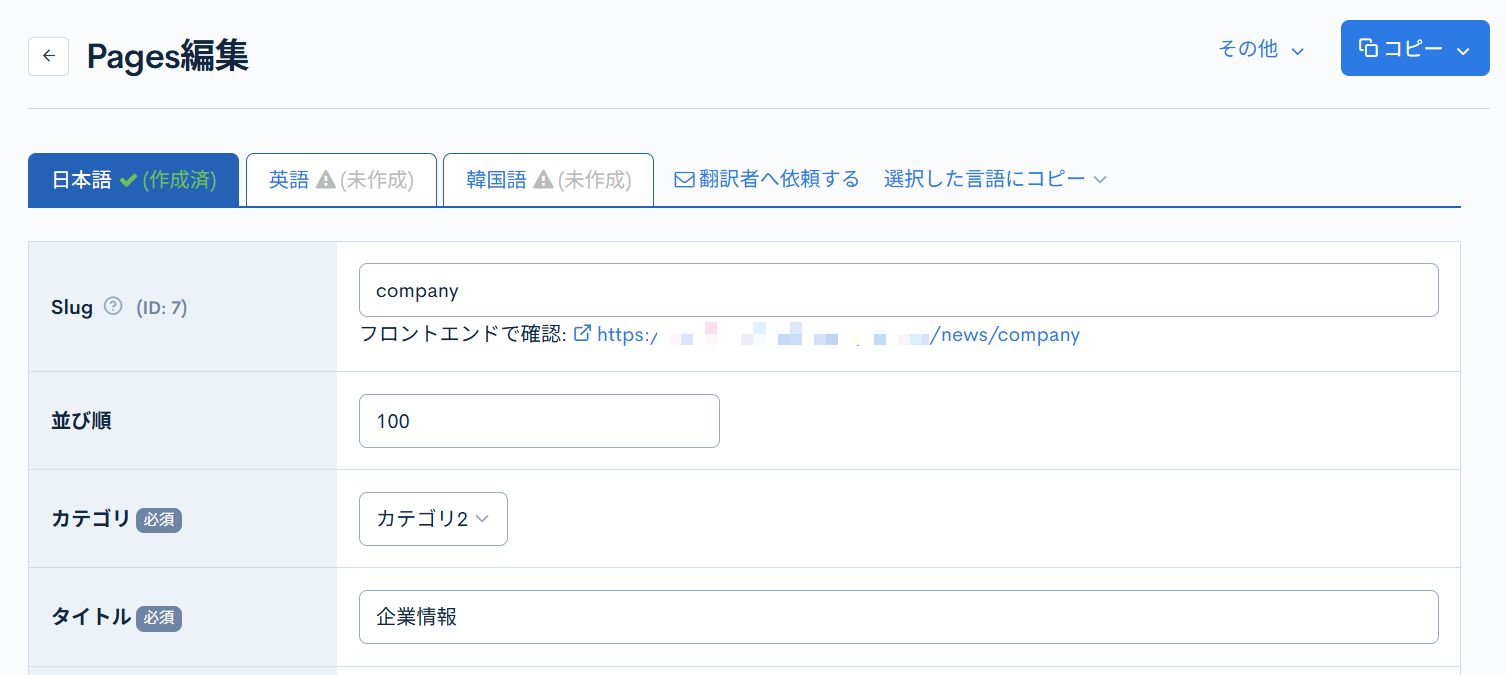Open the カテゴリ2 category dropdown
Image resolution: width=1507 pixels, height=675 pixels.
[433, 519]
